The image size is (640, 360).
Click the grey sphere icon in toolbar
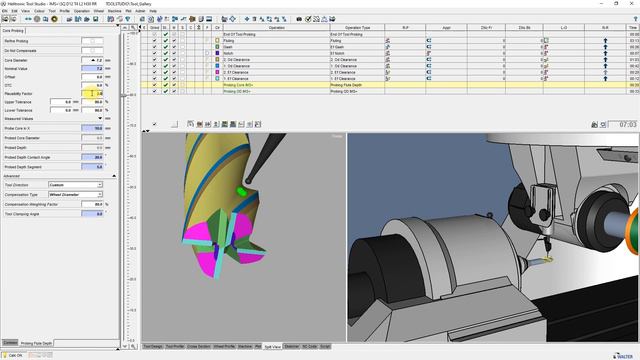point(37,19)
